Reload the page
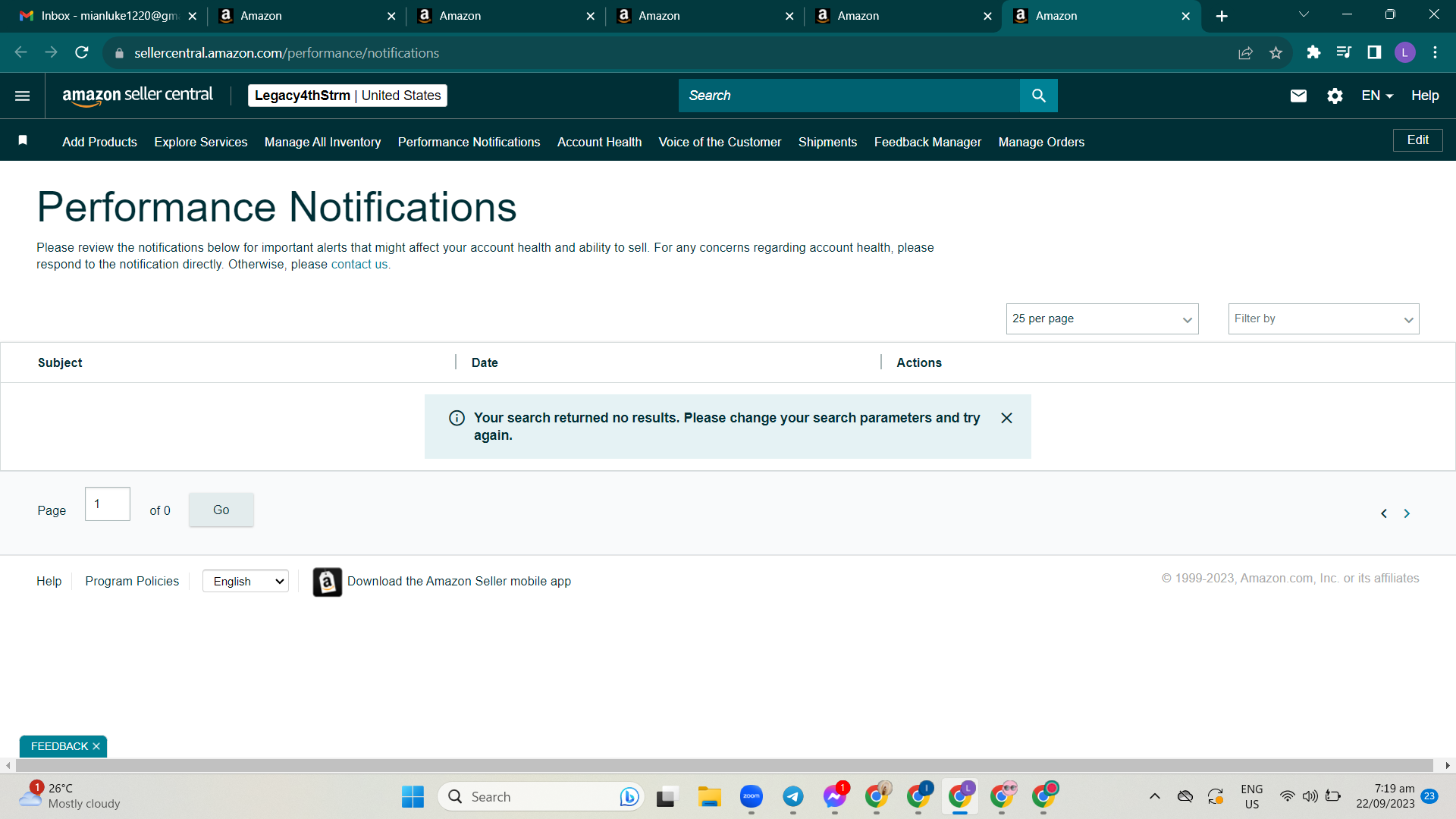The height and width of the screenshot is (819, 1456). 82,52
